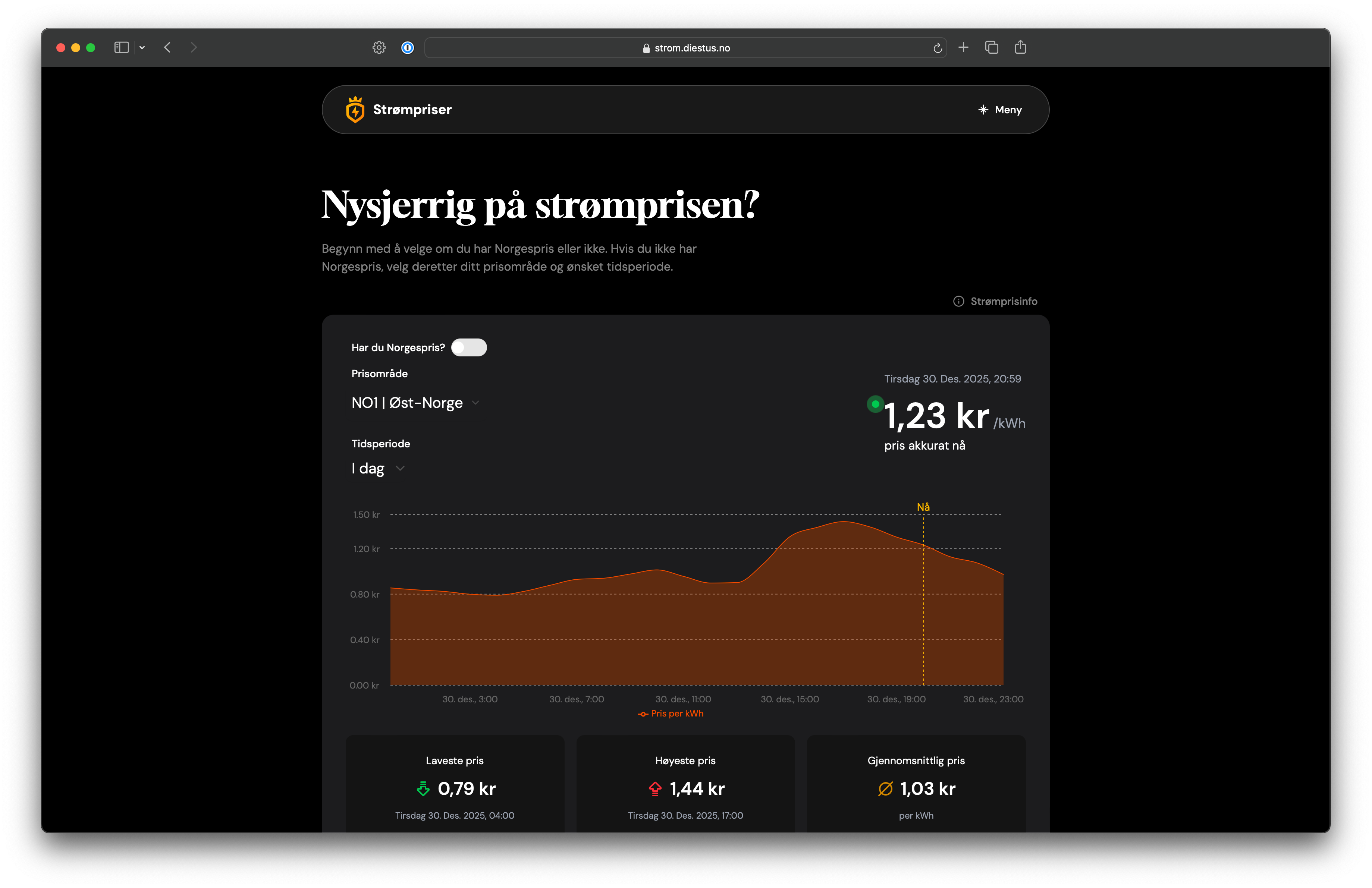Open a new tab with the plus icon
The width and height of the screenshot is (1372, 888).
point(963,47)
